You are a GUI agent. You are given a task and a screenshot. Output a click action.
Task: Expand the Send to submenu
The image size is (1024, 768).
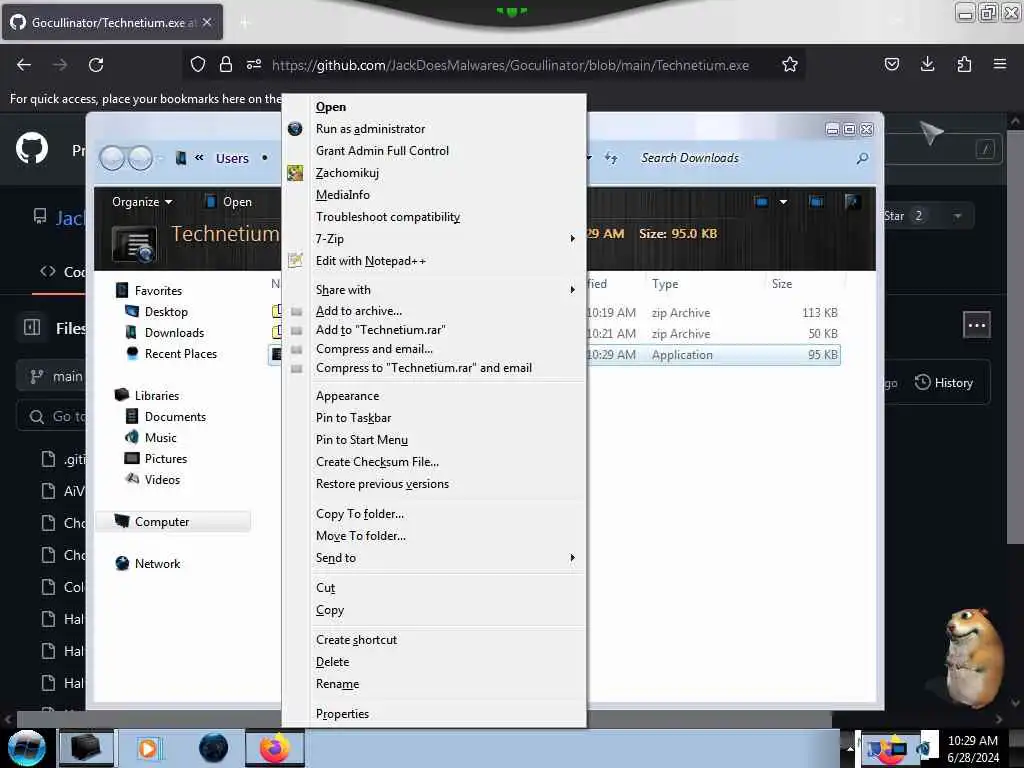click(434, 558)
